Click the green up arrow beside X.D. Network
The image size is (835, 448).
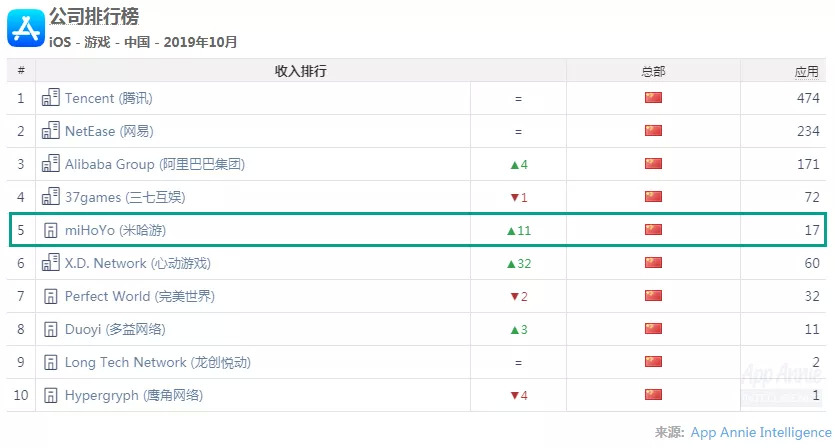pyautogui.click(x=511, y=263)
